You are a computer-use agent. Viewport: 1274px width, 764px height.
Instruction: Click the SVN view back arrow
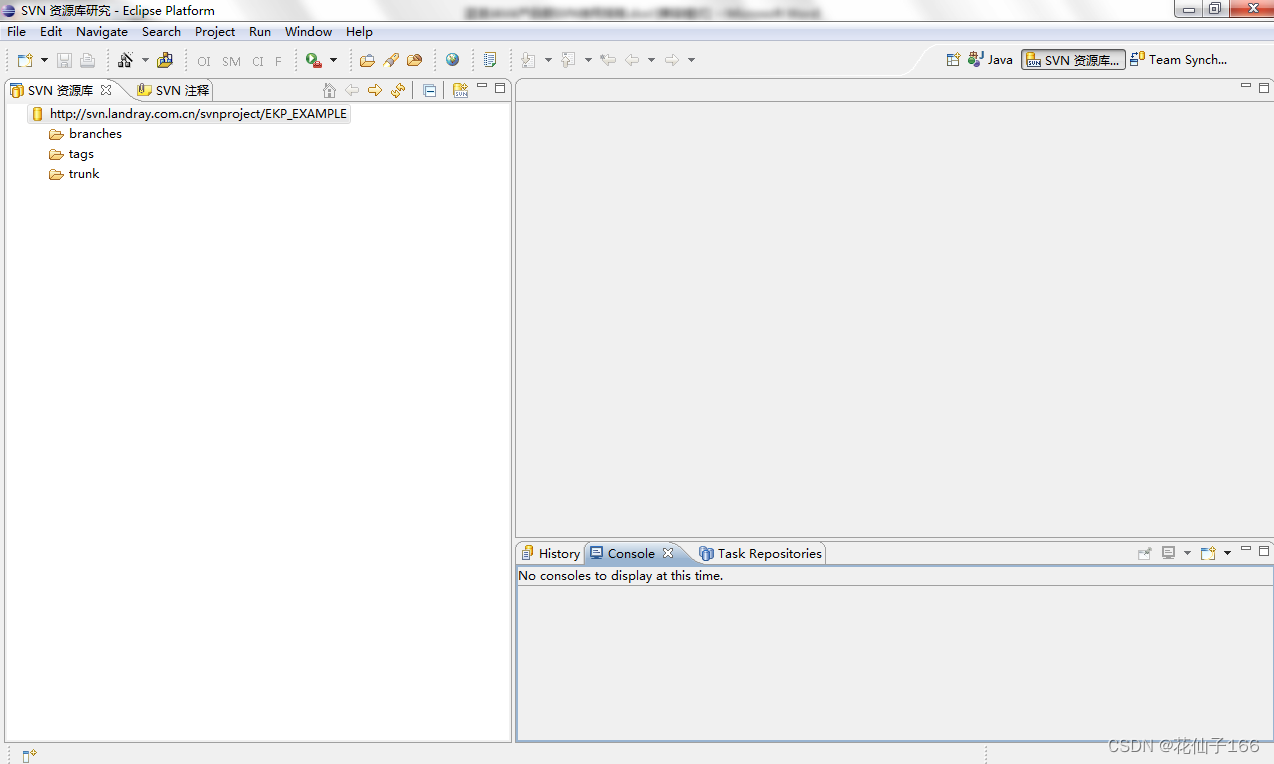tap(352, 90)
